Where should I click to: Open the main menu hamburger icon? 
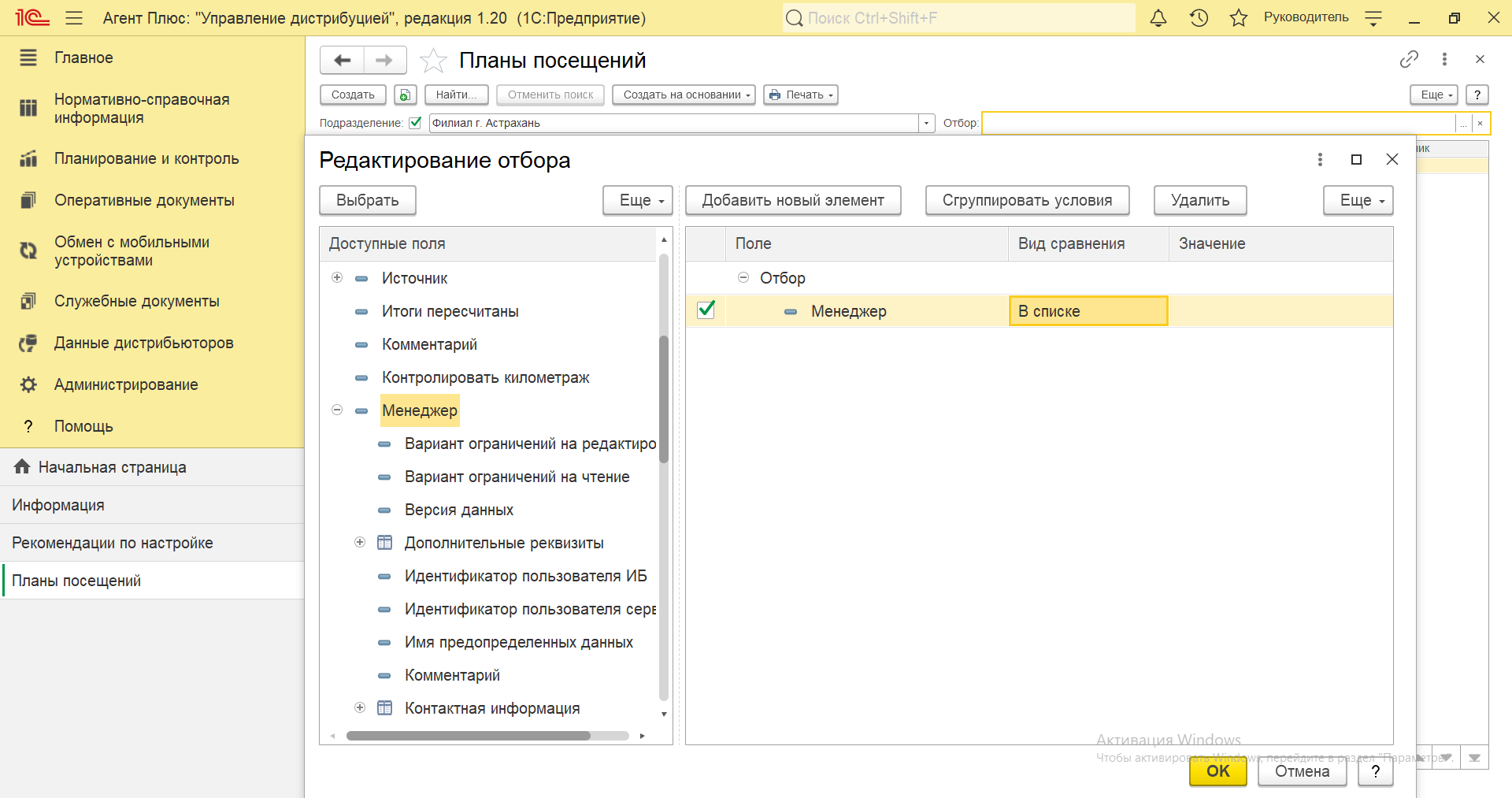point(74,17)
